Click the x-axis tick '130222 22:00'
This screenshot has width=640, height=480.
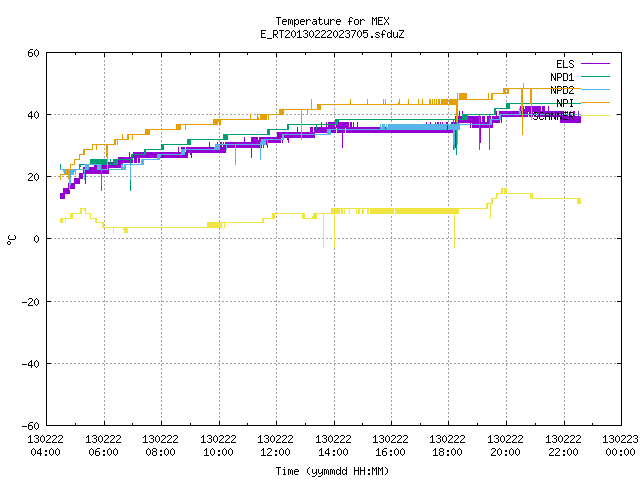(x=564, y=446)
